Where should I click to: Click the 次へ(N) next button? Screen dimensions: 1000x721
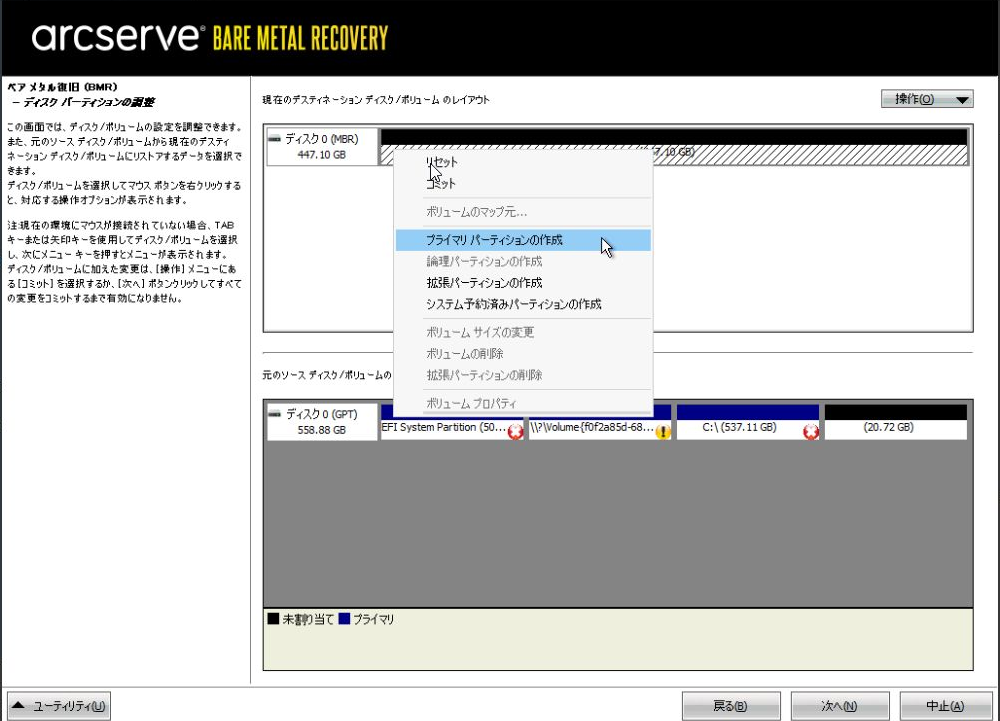[840, 706]
